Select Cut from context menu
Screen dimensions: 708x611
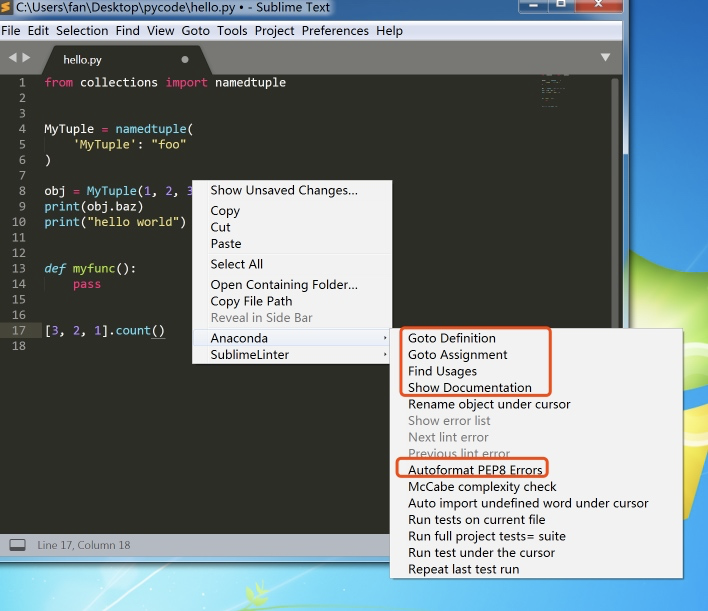[x=292, y=227]
